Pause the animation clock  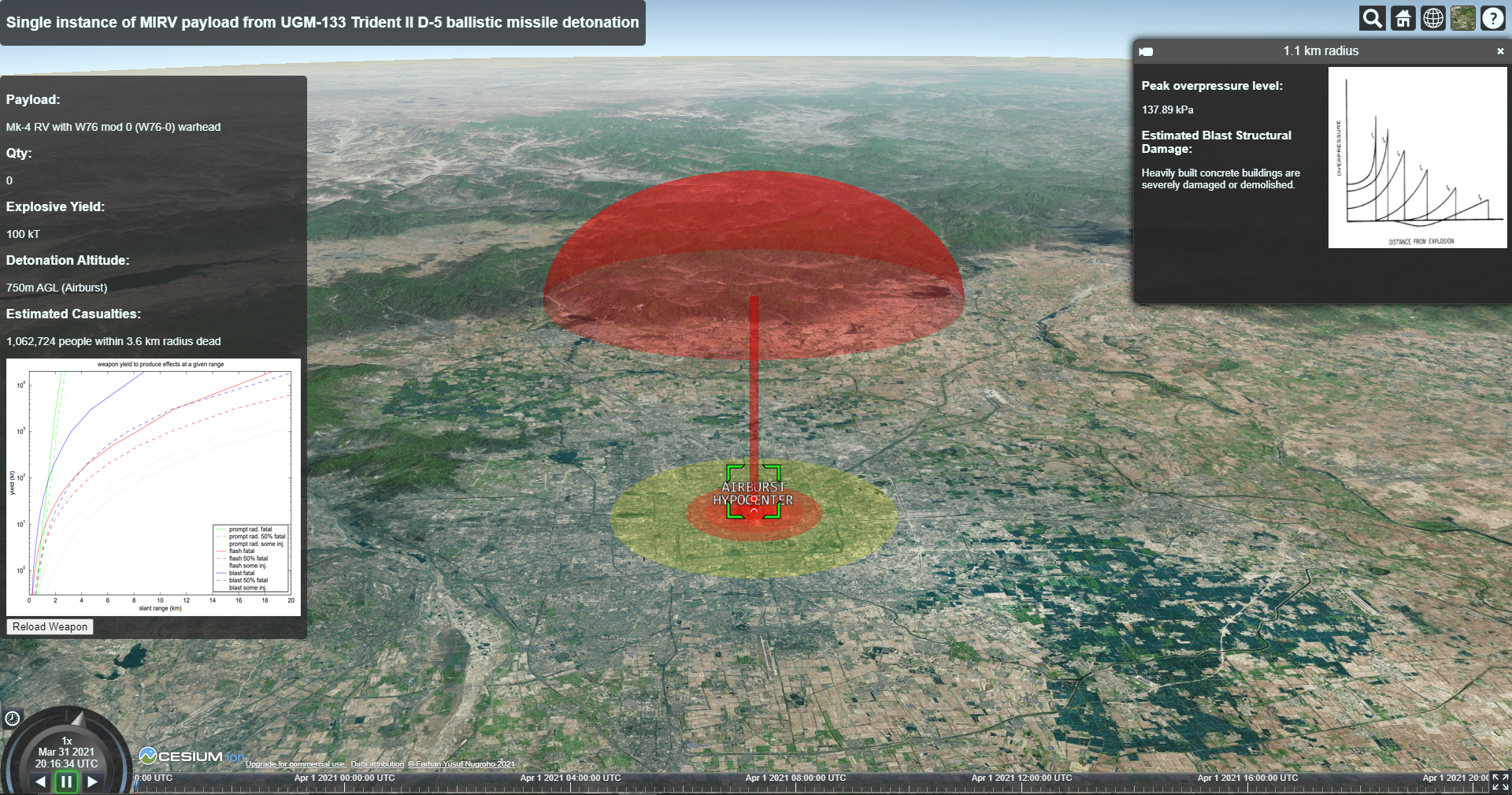click(66, 782)
